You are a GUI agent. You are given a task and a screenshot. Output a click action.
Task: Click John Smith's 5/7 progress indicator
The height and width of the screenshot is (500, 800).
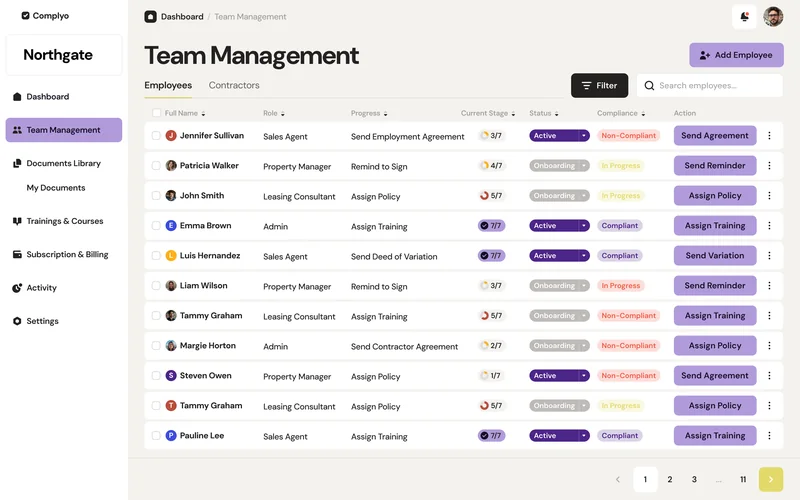tap(491, 196)
